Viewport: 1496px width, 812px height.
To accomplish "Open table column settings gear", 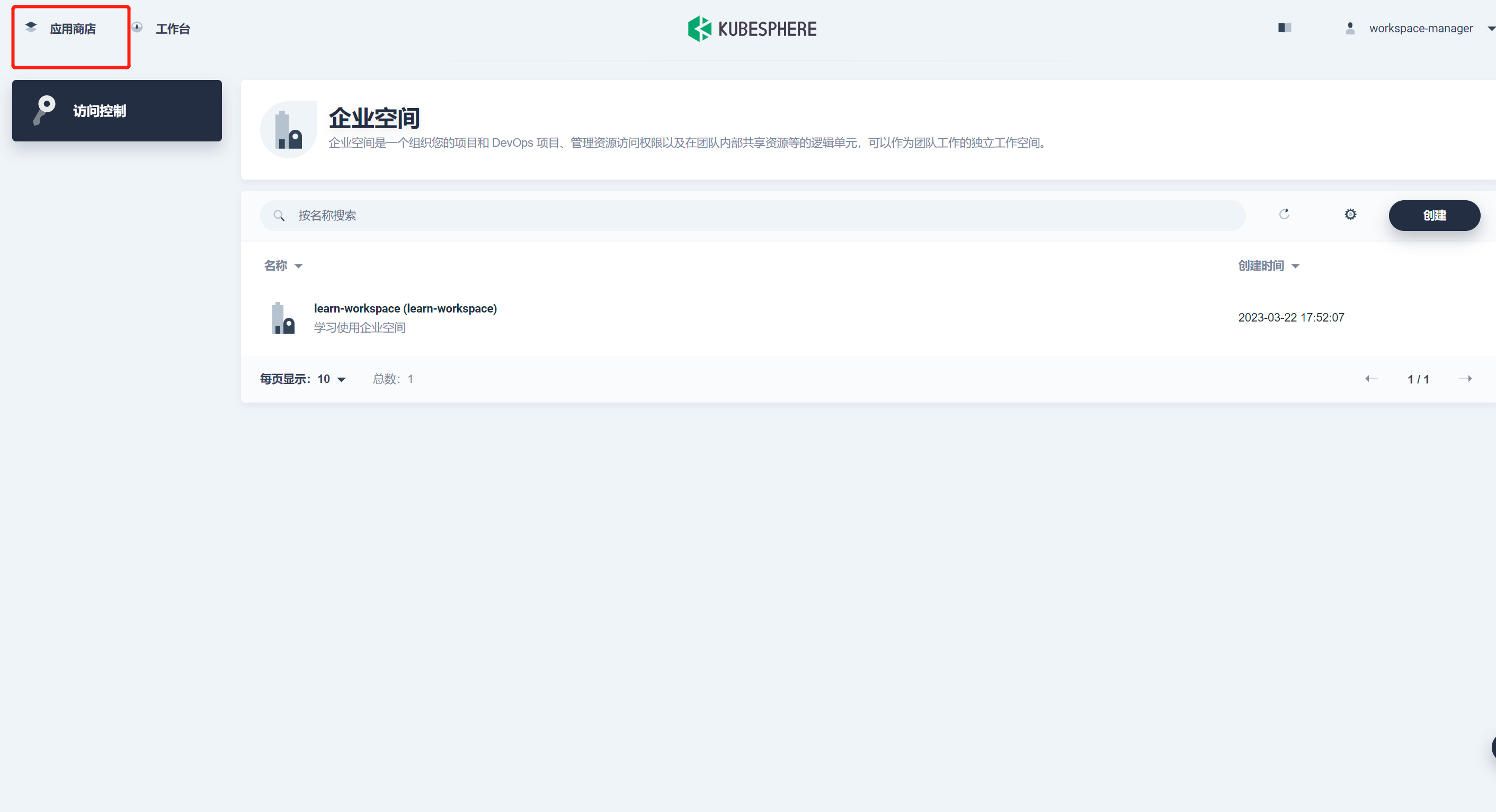I will tap(1350, 215).
